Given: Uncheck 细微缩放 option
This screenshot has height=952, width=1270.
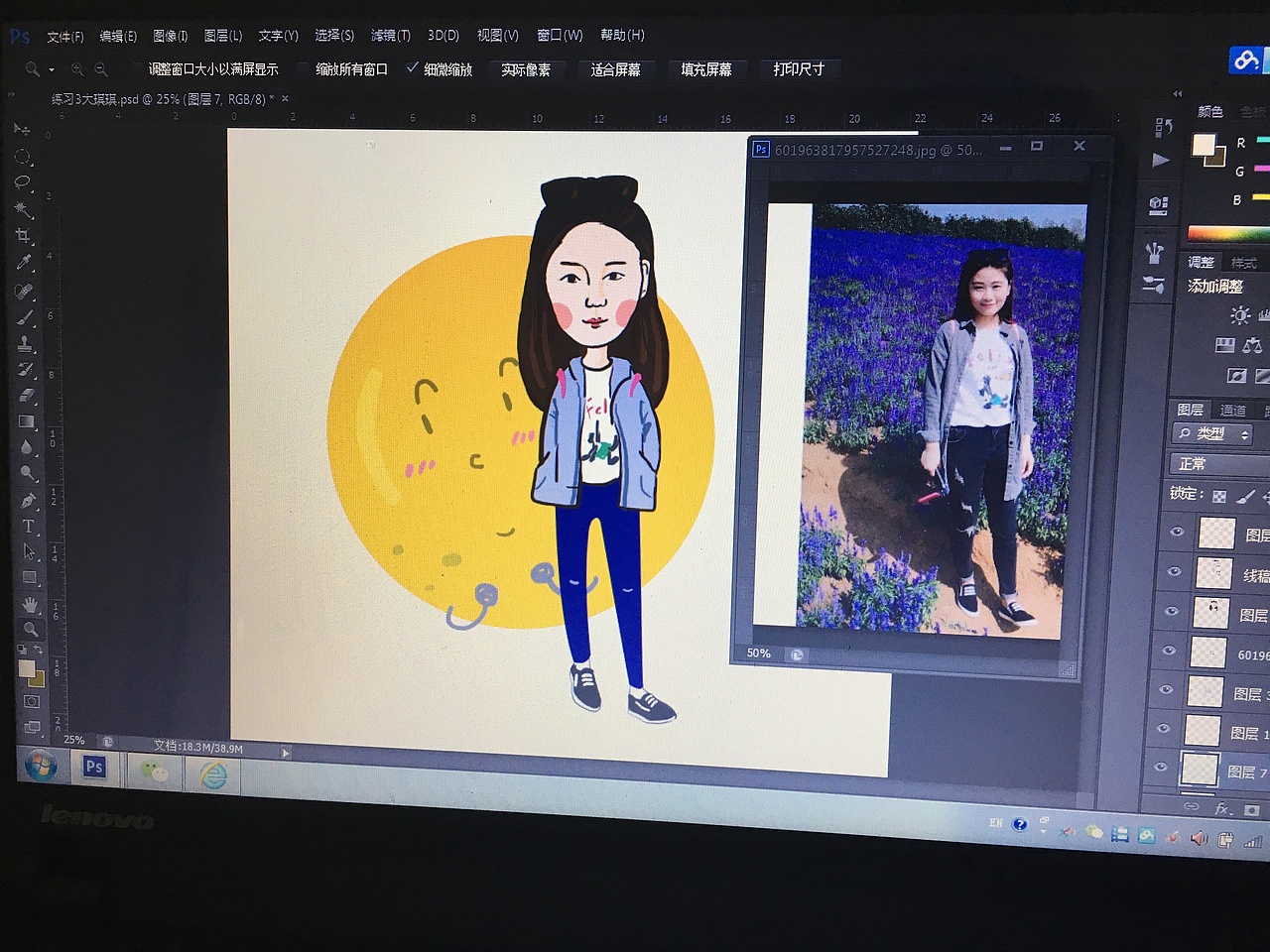Looking at the screenshot, I should tap(440, 69).
